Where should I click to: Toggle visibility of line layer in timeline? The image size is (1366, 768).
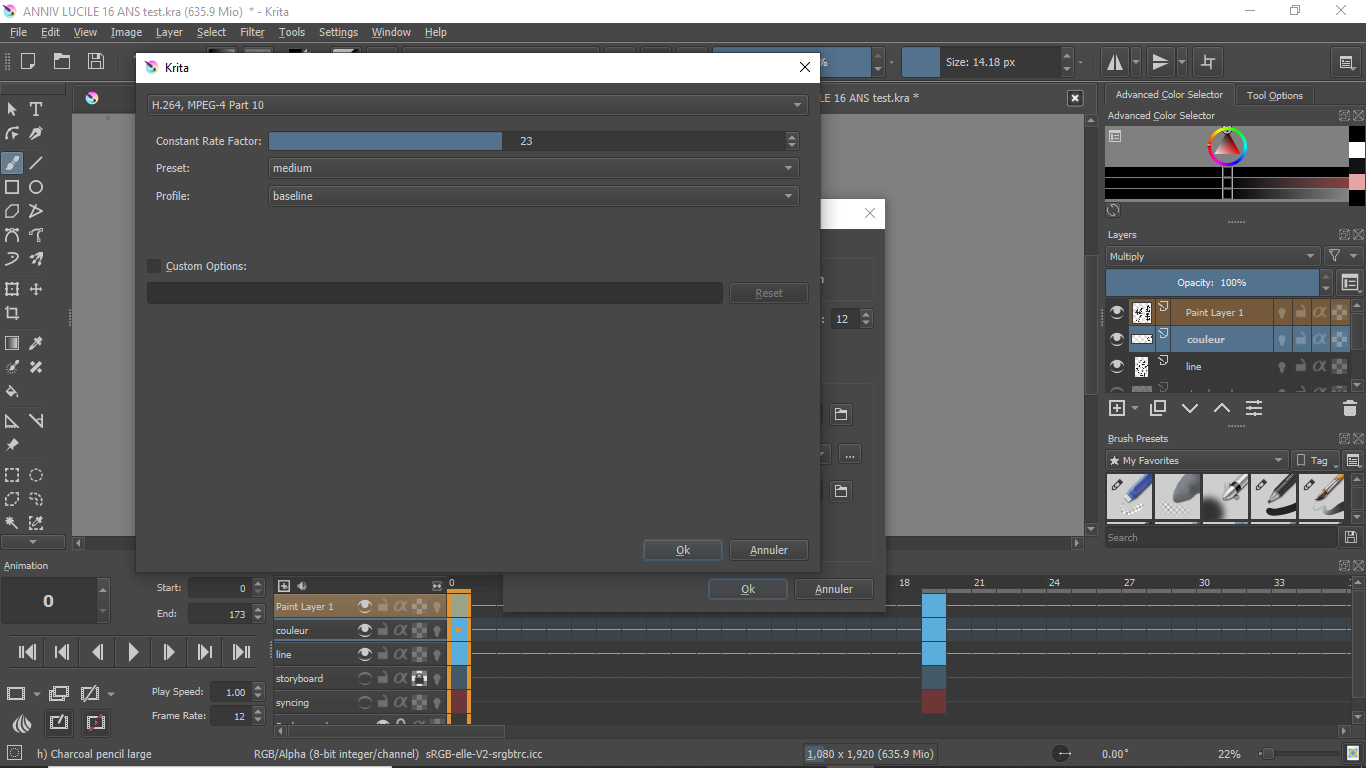365,654
